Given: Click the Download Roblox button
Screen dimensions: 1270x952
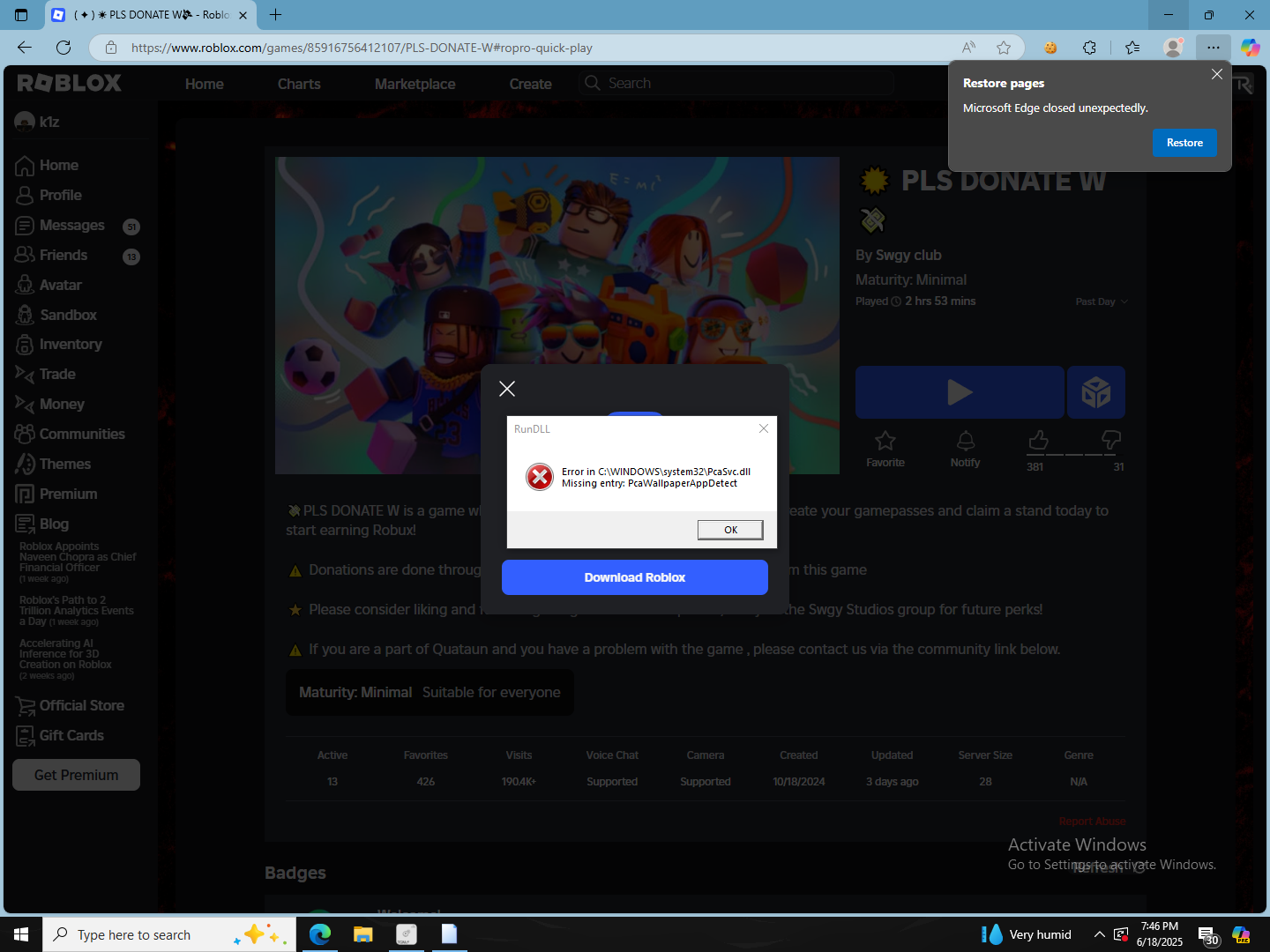Looking at the screenshot, I should point(635,577).
